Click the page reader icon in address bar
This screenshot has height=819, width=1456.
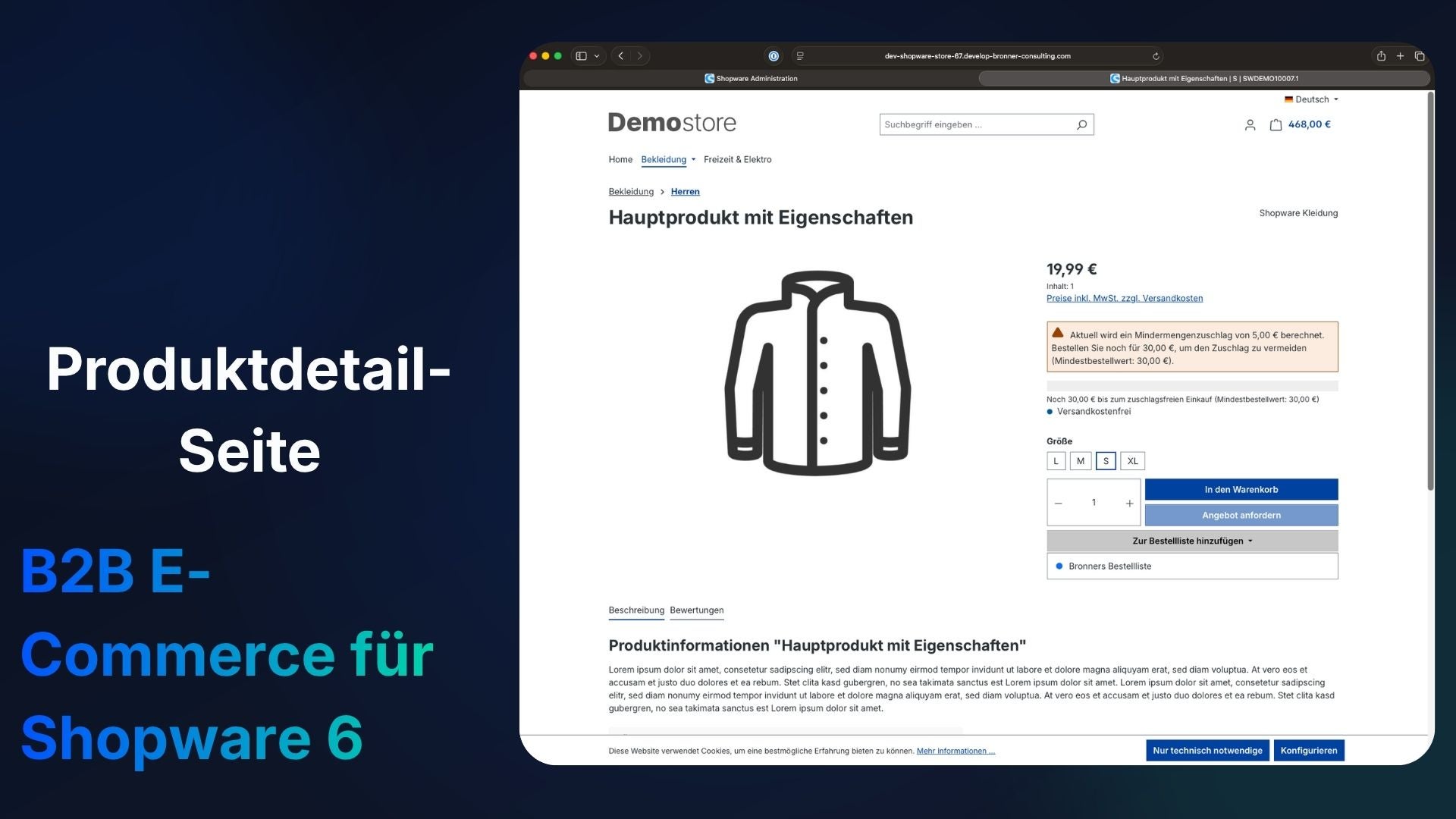click(x=800, y=56)
